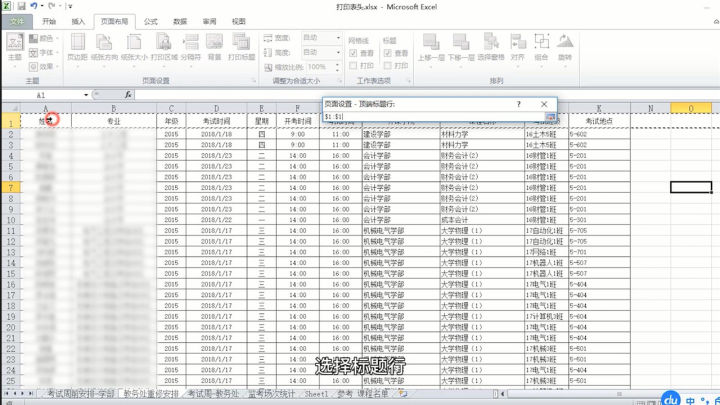Click Print Titles (打印标题) button
The width and height of the screenshot is (720, 405).
[241, 48]
